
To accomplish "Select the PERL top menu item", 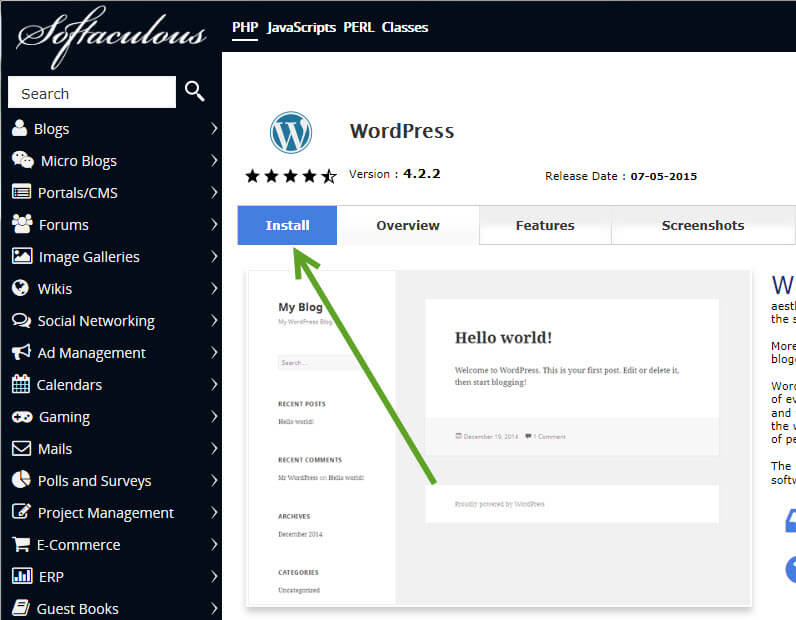I will [x=358, y=27].
